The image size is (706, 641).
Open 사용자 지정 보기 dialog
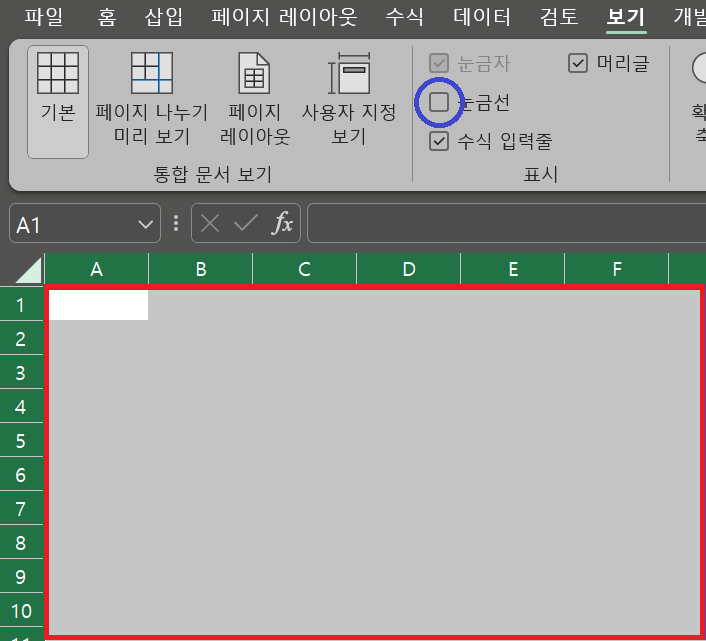click(x=348, y=99)
